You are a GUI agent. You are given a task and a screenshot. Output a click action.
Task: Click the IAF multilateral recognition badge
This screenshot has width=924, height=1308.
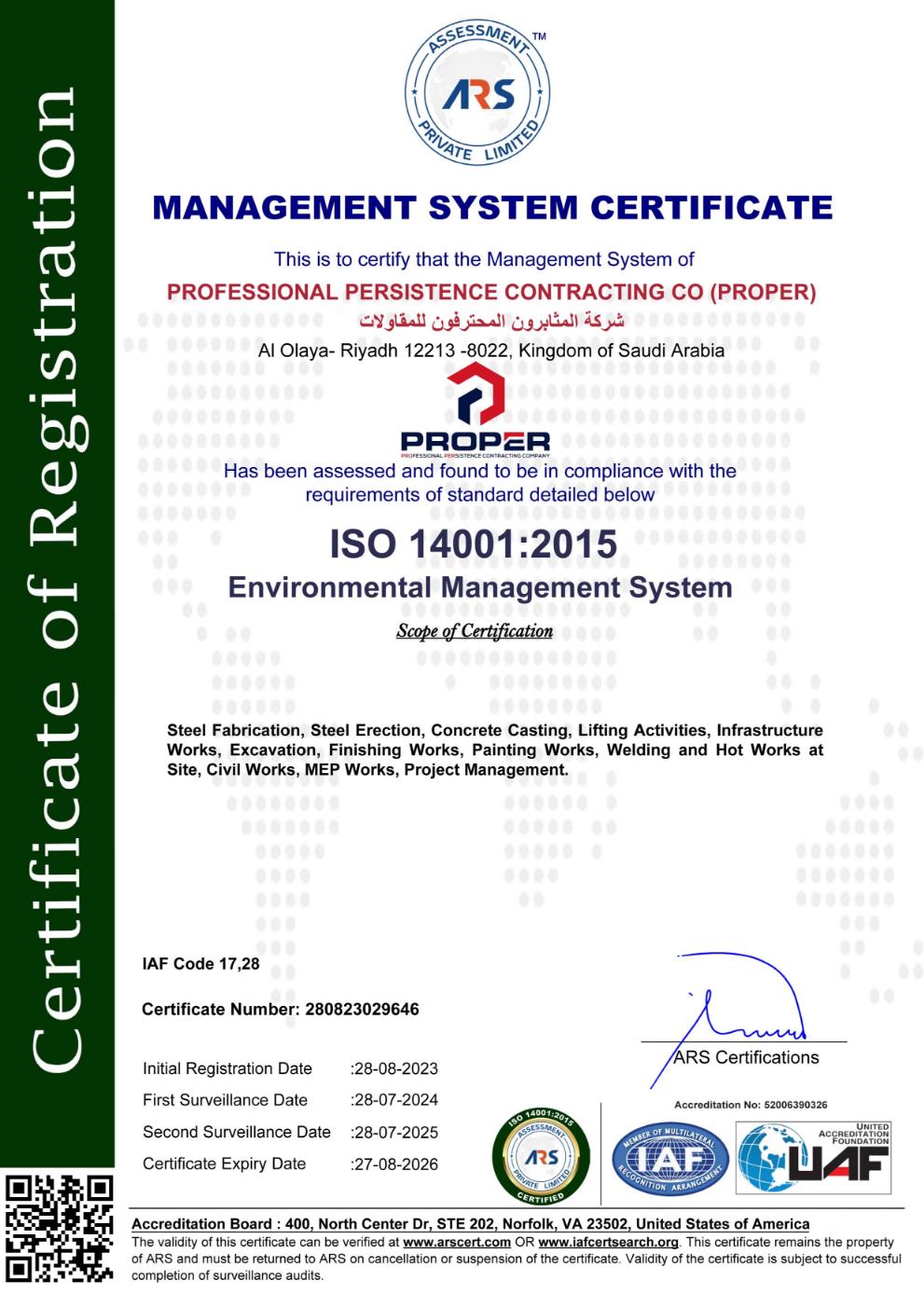pos(669,1159)
